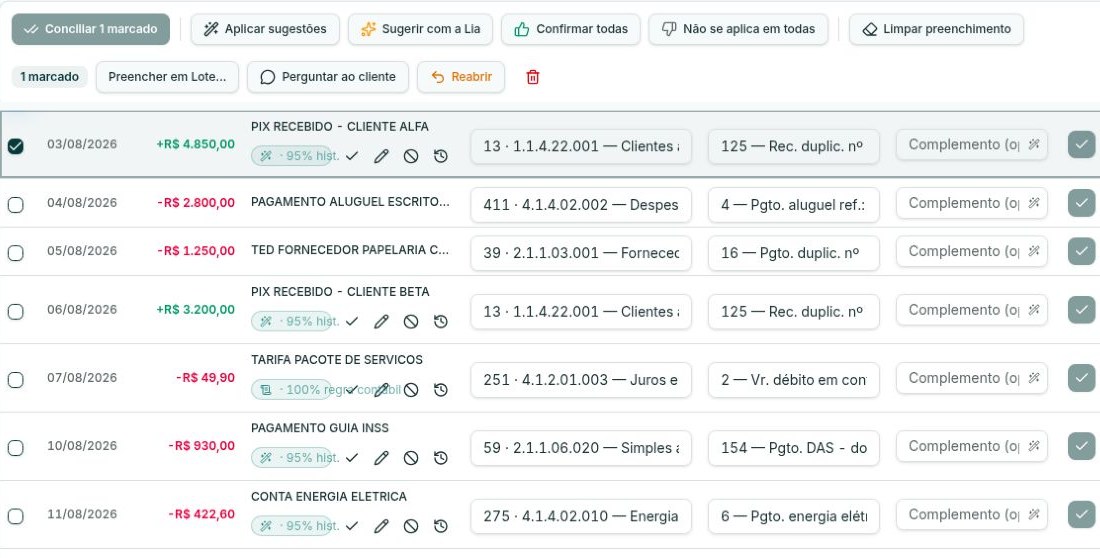Click the orange Reabrir button

click(x=461, y=77)
